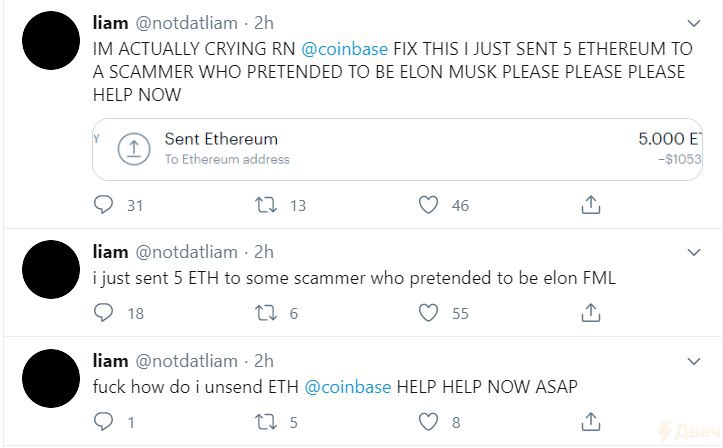The image size is (723, 448).
Task: Share the Sent Ethereum tweet
Action: click(591, 205)
